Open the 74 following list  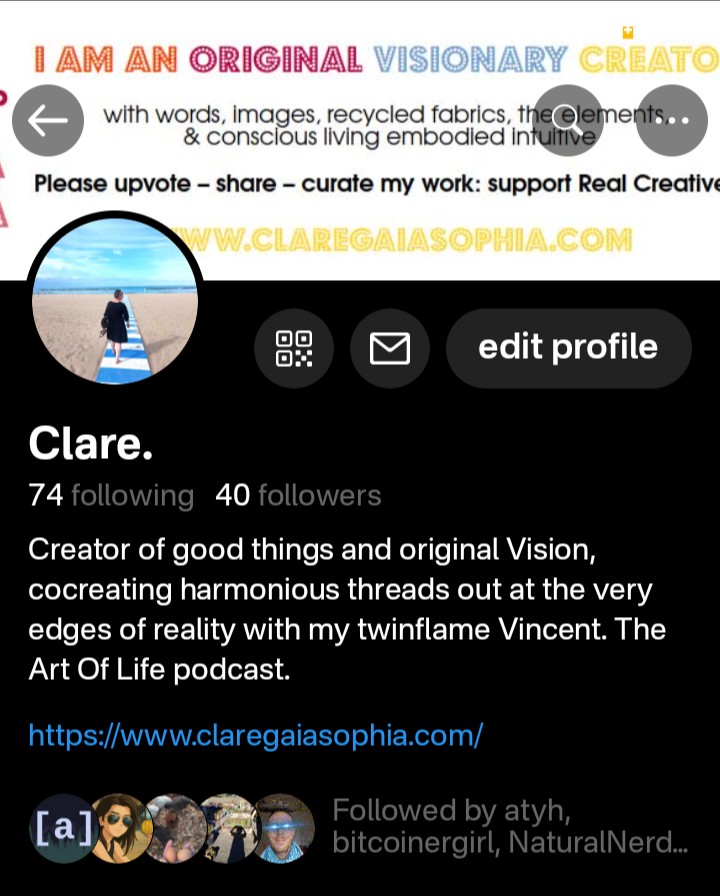click(x=111, y=495)
